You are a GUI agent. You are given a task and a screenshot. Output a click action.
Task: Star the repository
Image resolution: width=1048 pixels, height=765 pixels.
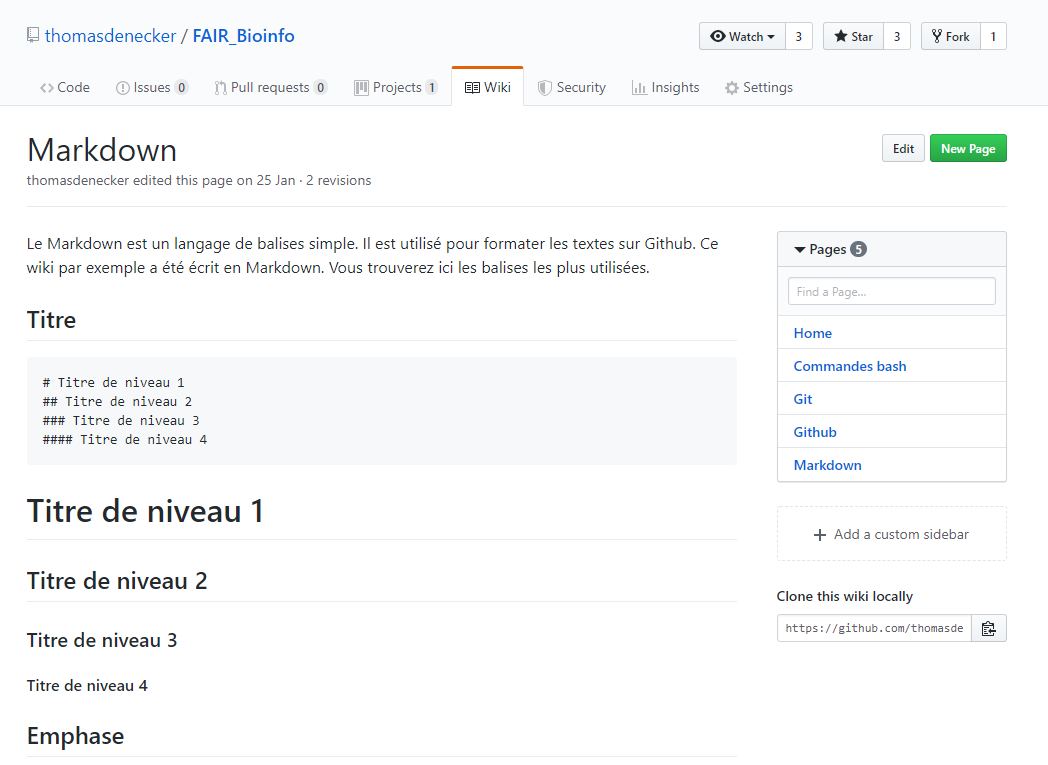pyautogui.click(x=854, y=37)
